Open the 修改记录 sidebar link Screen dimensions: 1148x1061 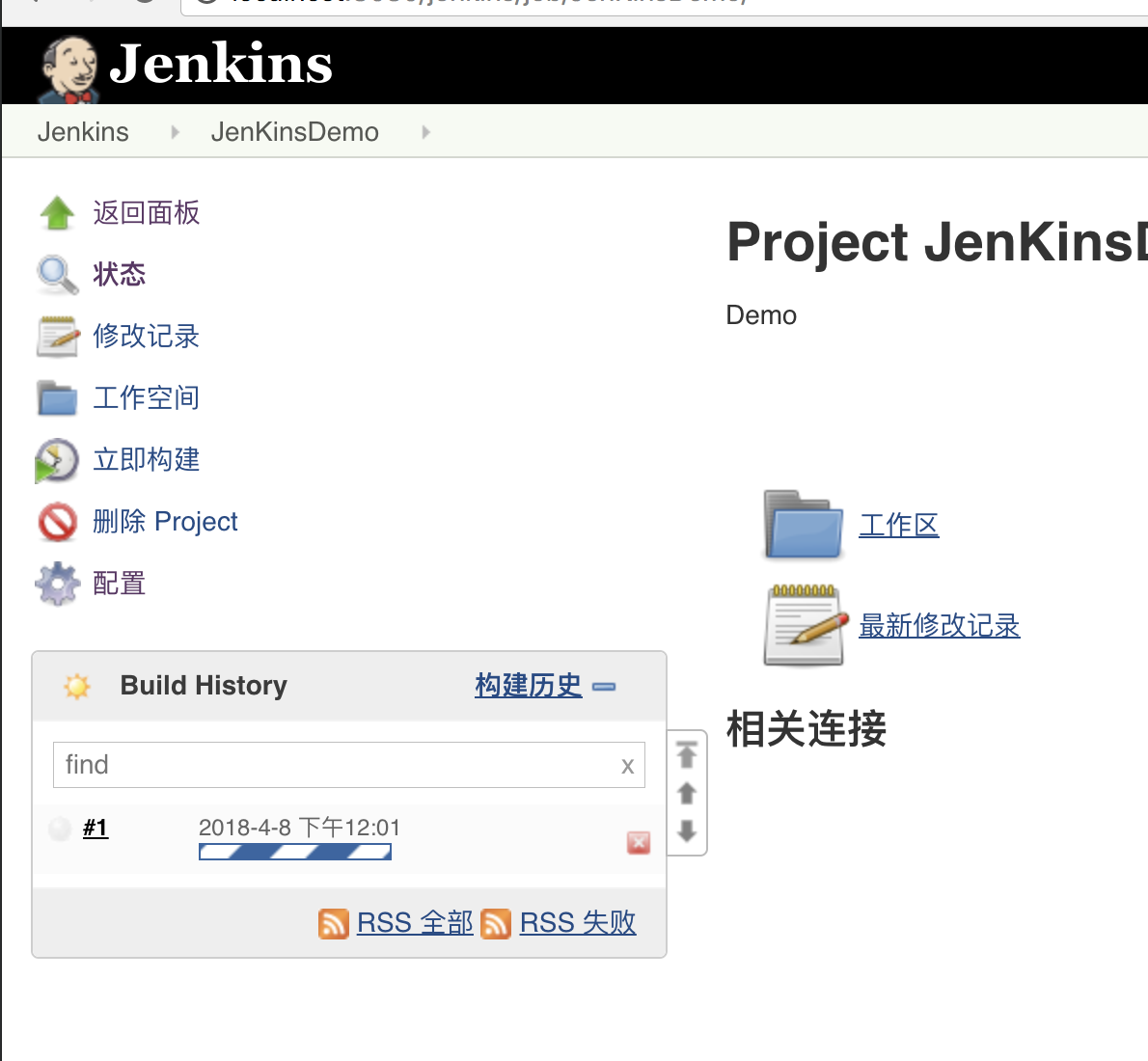point(146,336)
